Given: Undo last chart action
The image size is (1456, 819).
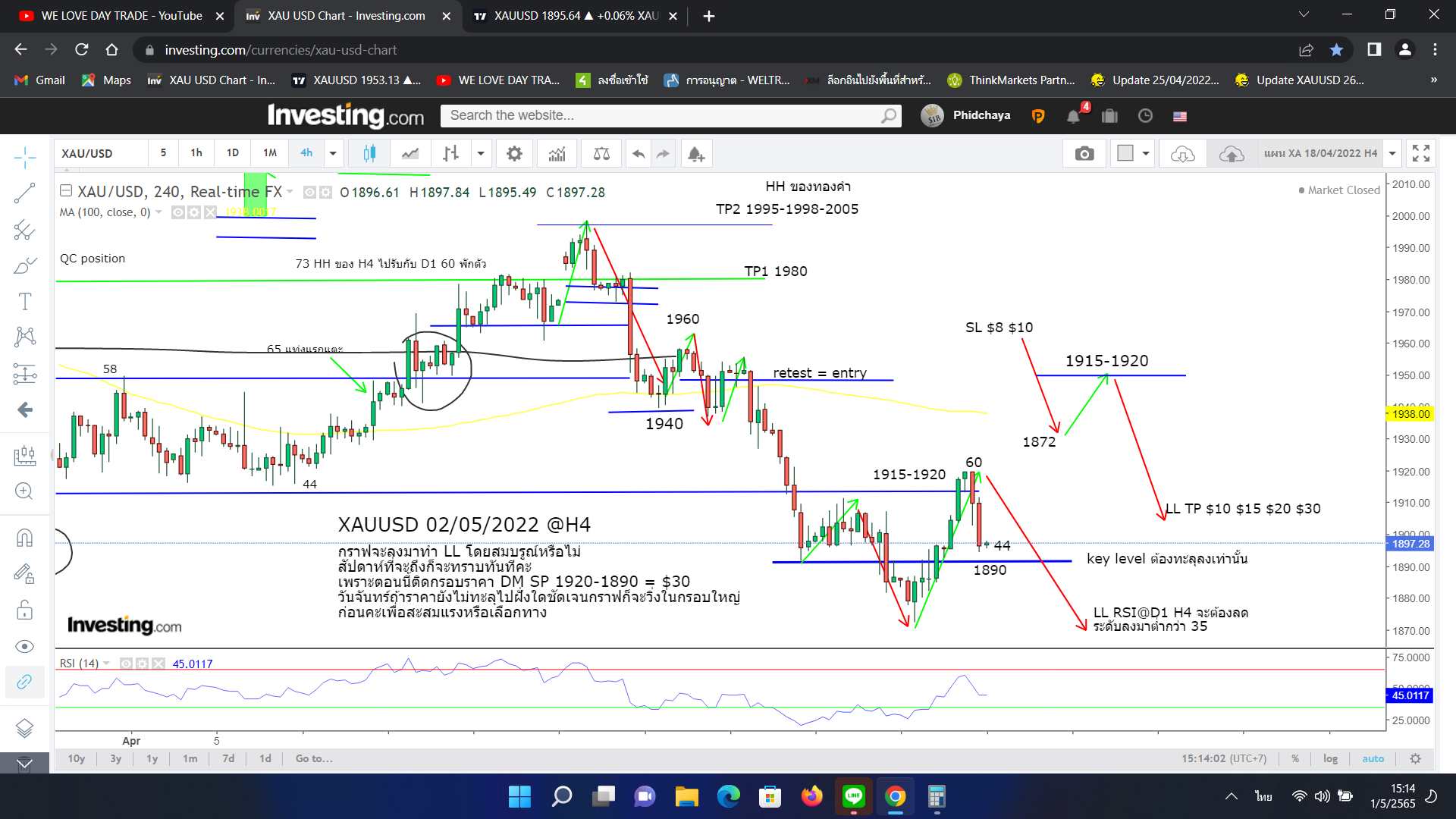Looking at the screenshot, I should [639, 153].
